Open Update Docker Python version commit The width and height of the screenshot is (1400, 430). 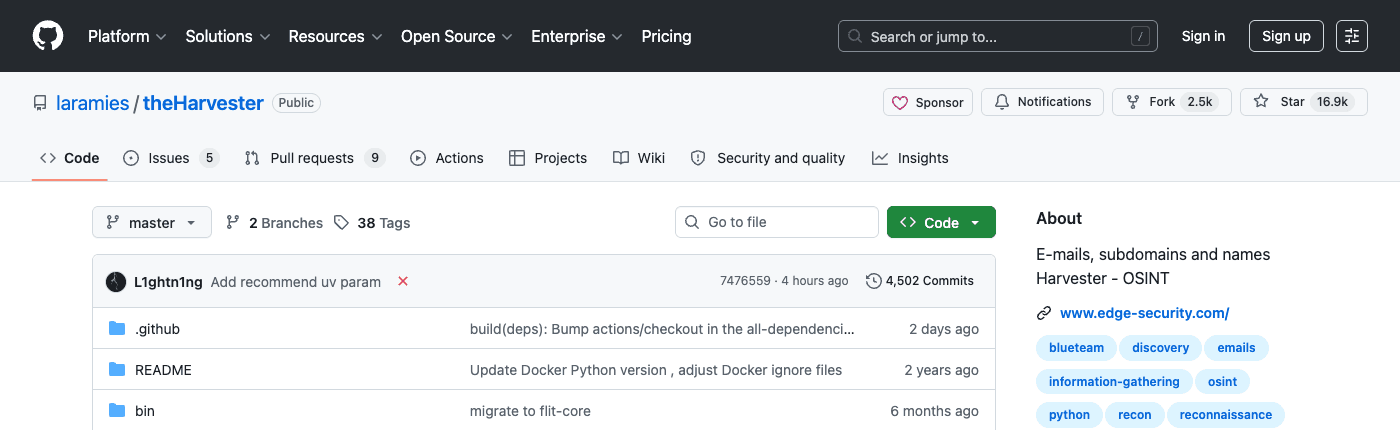(x=656, y=370)
